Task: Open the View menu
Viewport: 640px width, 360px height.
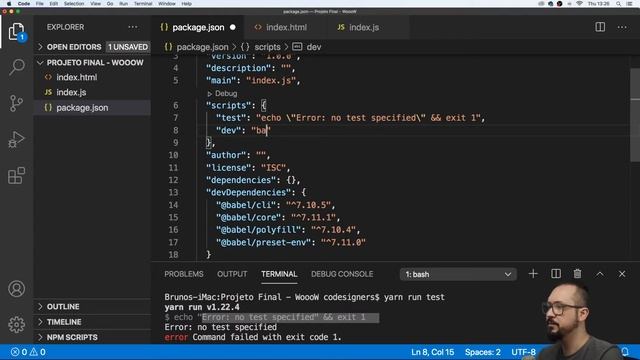Action: click(96, 4)
